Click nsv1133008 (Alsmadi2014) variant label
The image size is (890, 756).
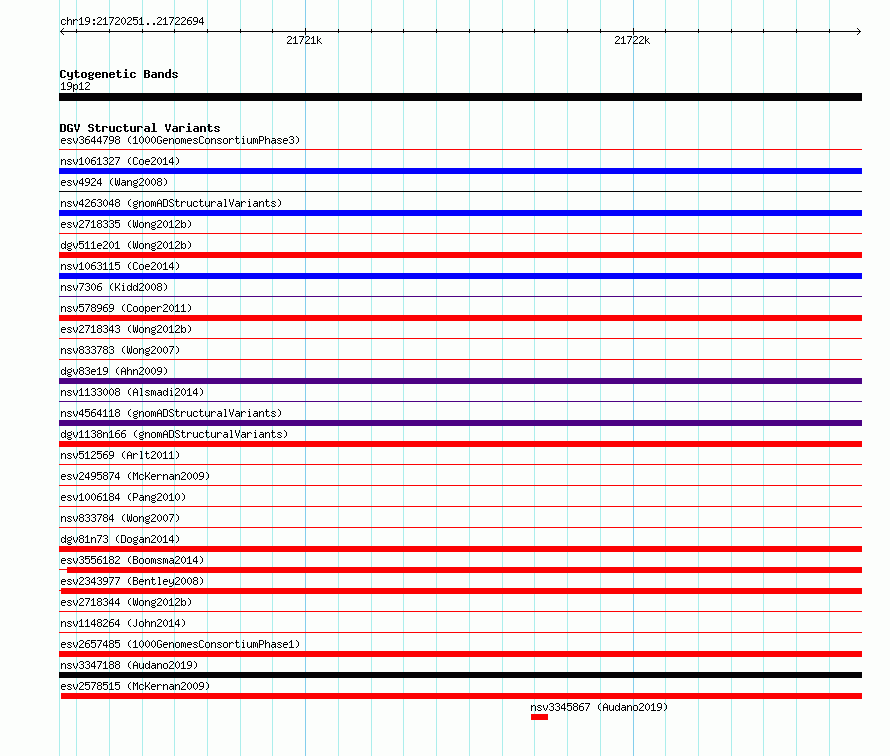[132, 392]
